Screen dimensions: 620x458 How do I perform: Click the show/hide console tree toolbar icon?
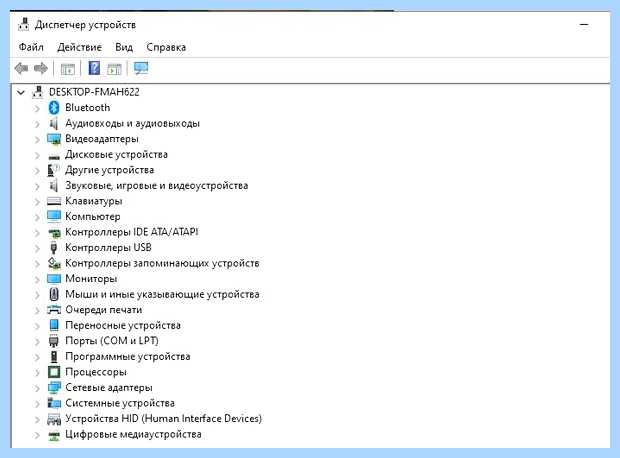(x=68, y=69)
